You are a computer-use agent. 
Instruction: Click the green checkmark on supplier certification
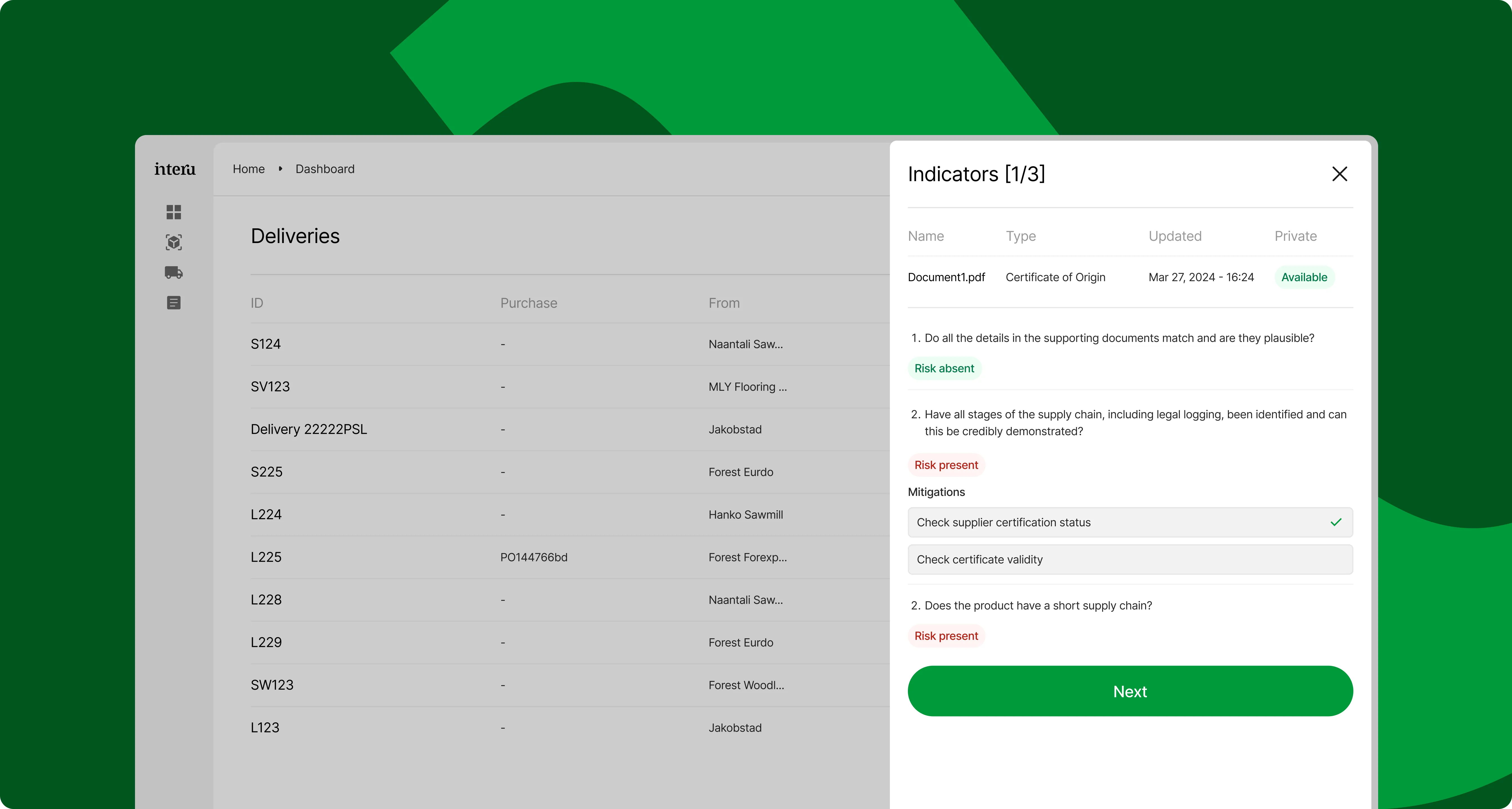point(1336,522)
